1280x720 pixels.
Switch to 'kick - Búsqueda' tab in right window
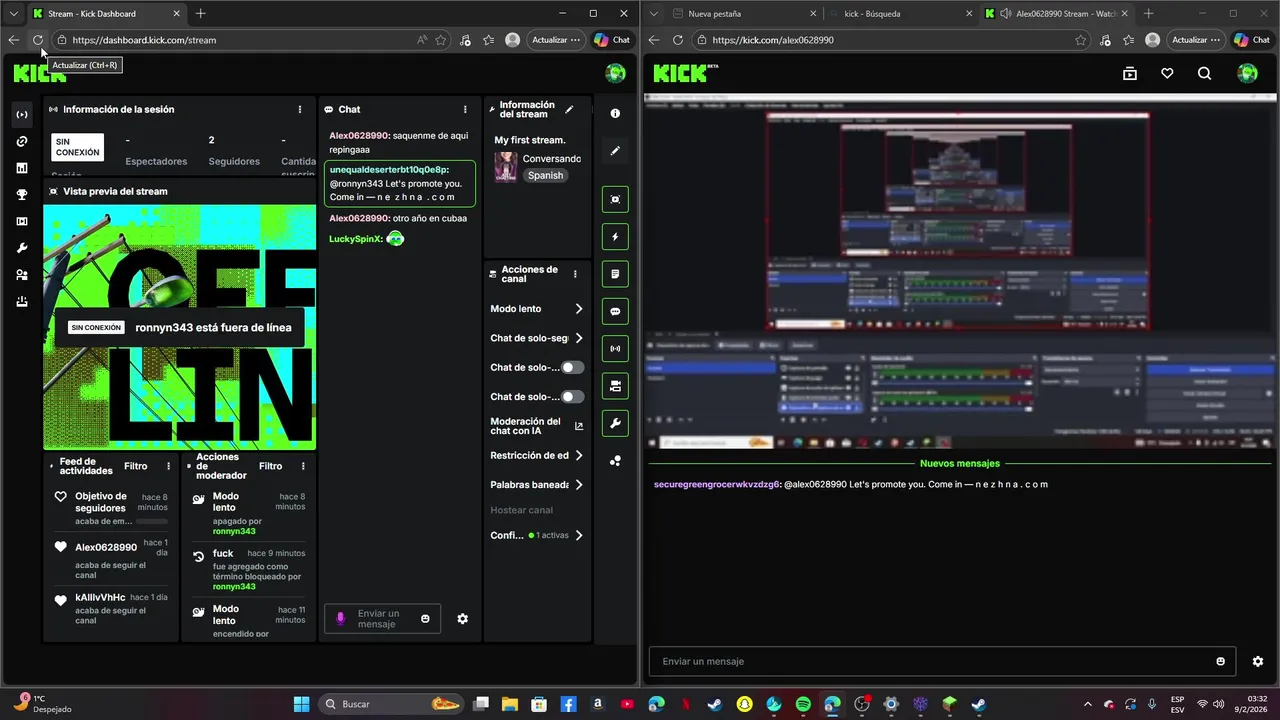(x=901, y=14)
